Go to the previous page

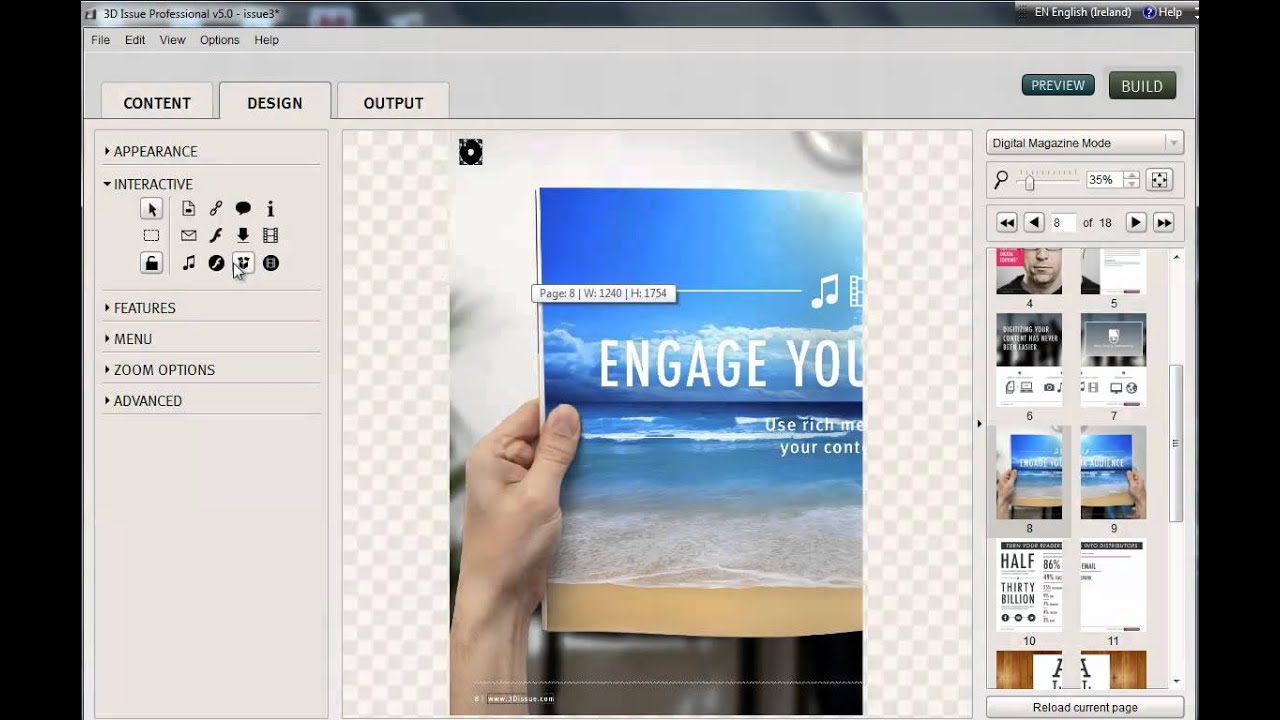coord(1034,223)
